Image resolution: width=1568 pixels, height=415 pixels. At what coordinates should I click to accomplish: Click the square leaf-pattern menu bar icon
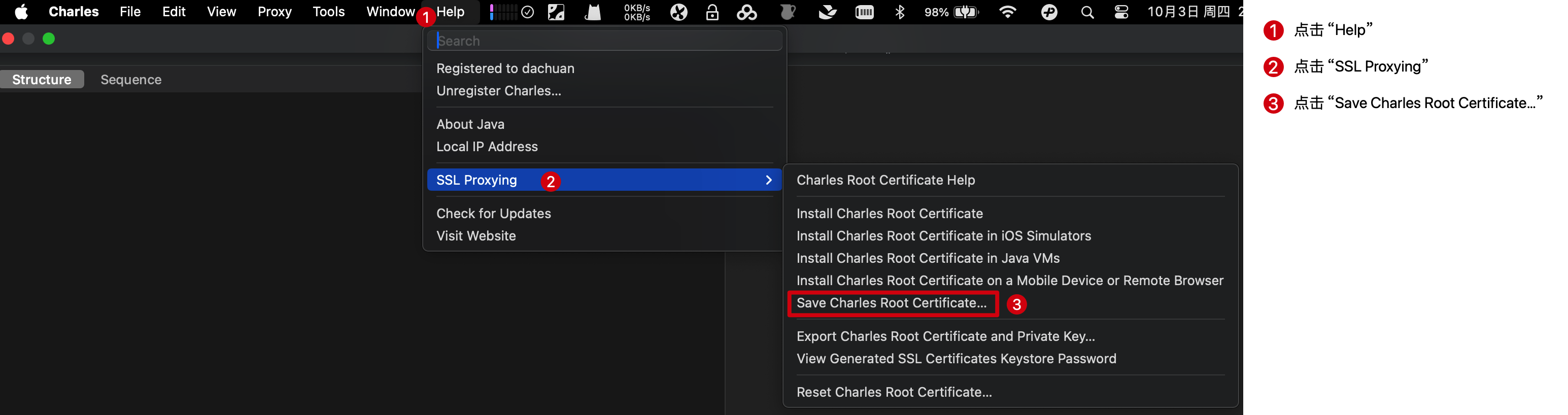click(556, 12)
